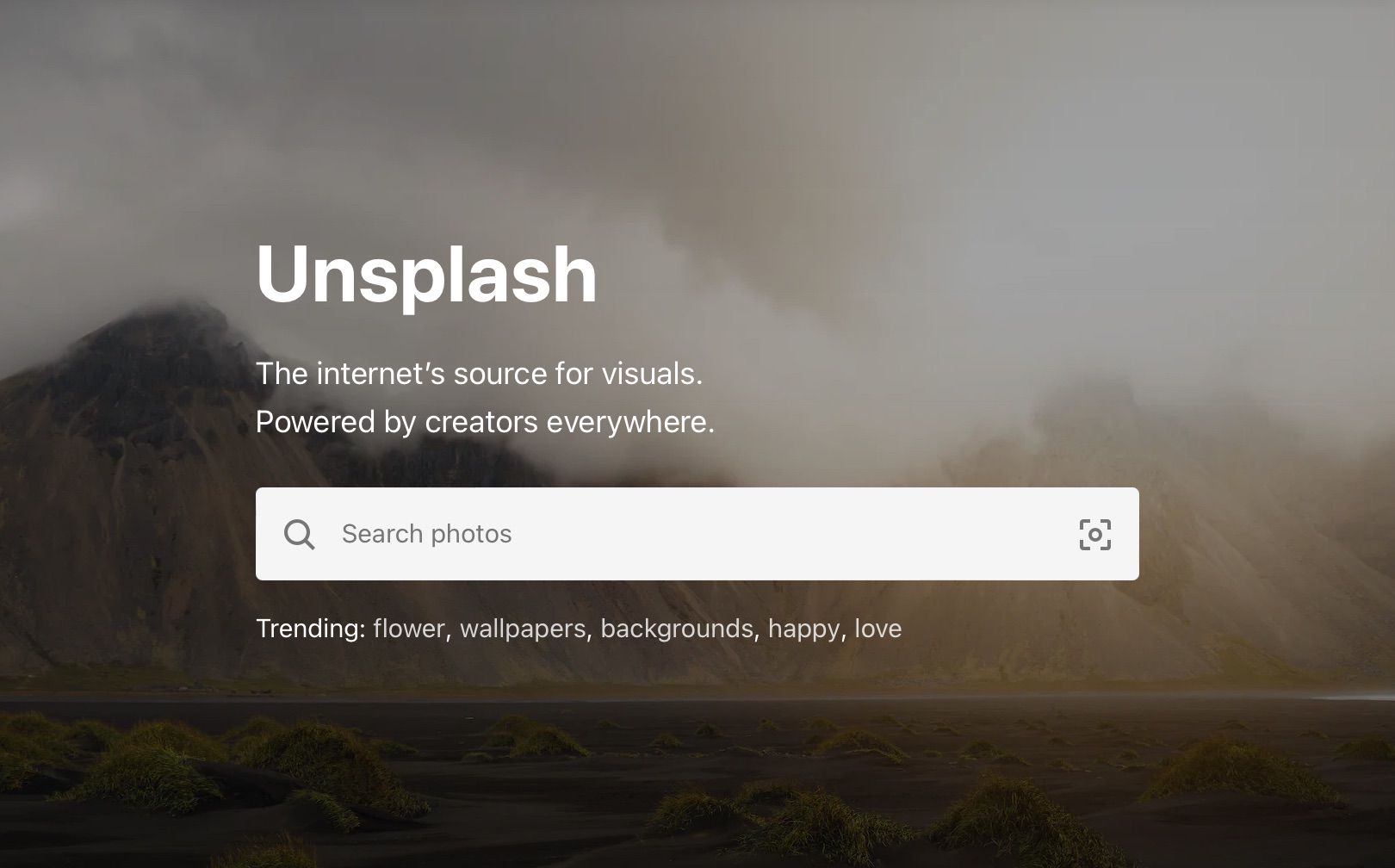
Task: Open visual search with the camera-frame icon
Action: point(1094,535)
